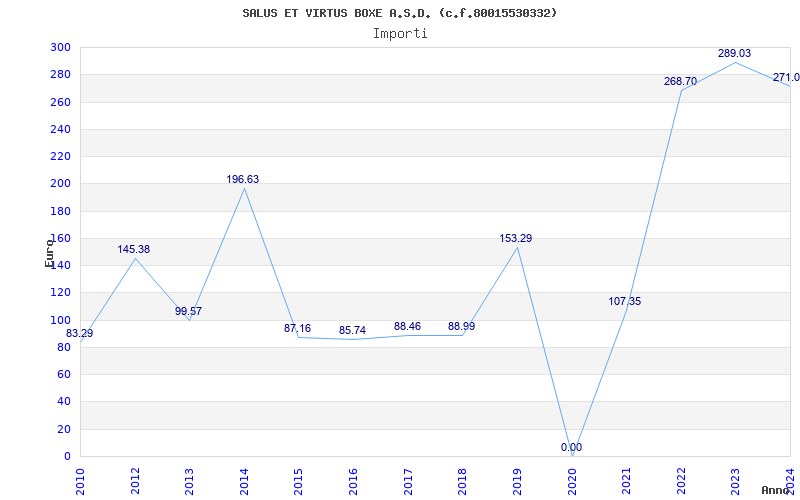Viewport: 800px width, 500px height.
Task: Click the data label 289.03
Action: (x=735, y=54)
